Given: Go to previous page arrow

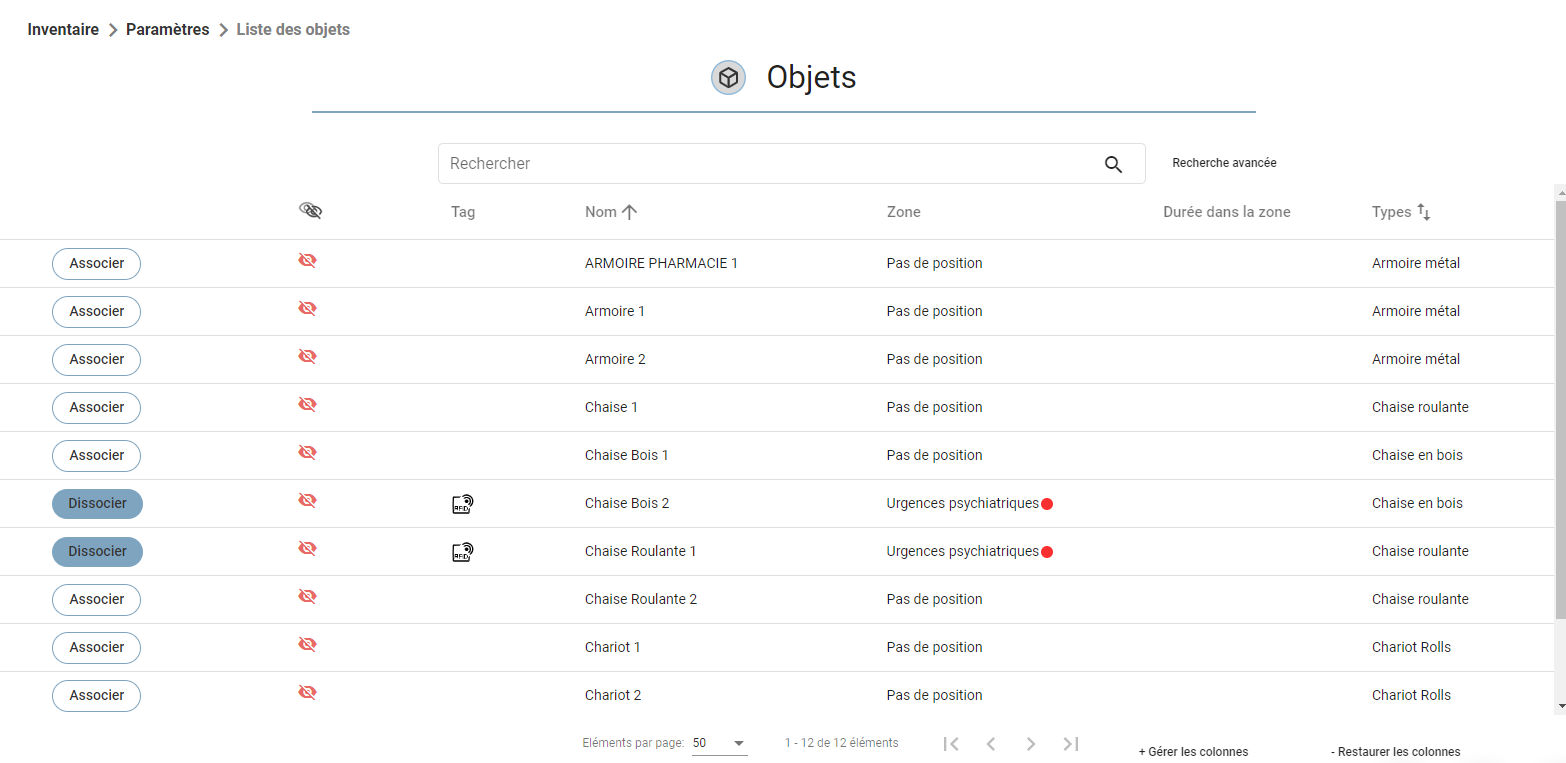Looking at the screenshot, I should (991, 743).
